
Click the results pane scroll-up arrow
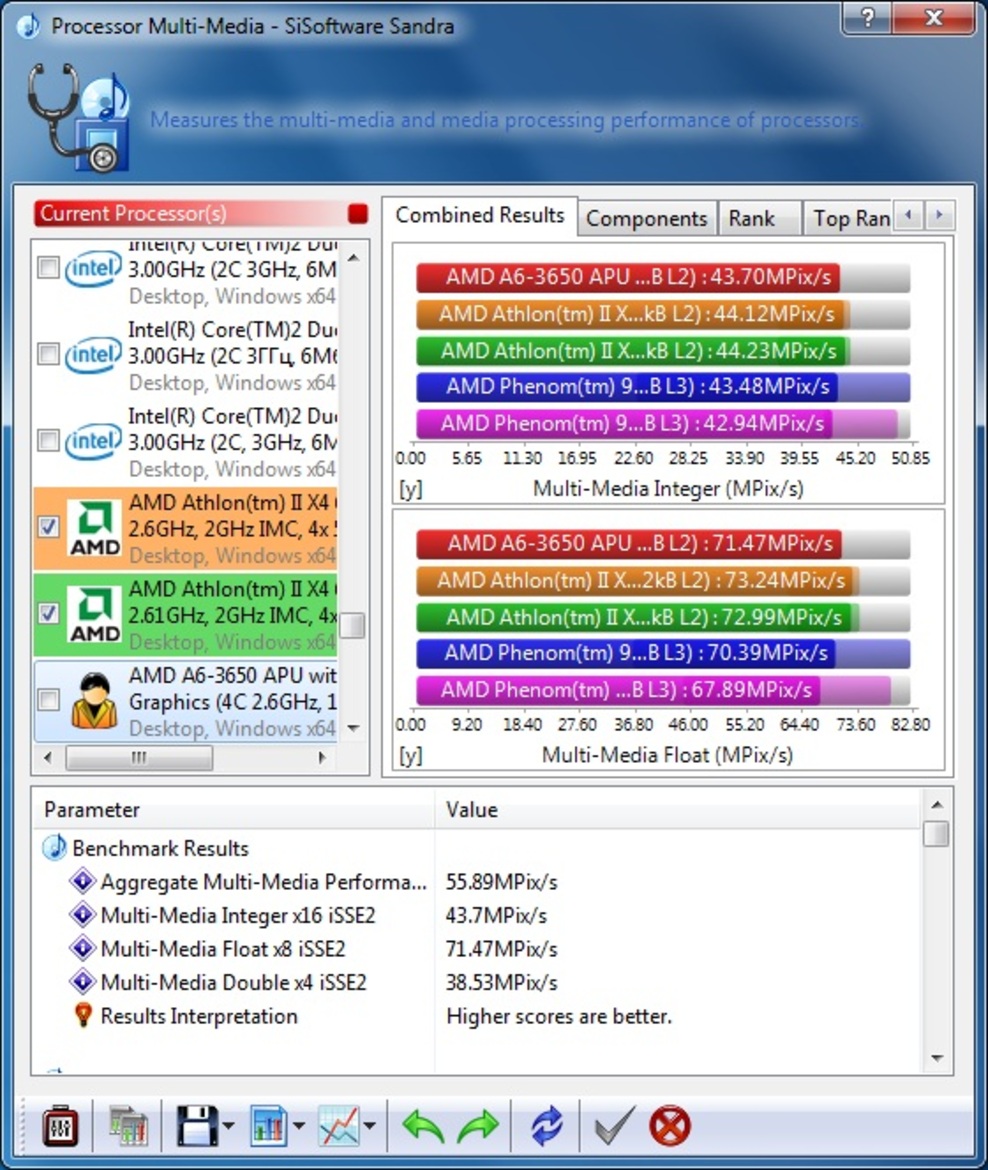(x=937, y=804)
